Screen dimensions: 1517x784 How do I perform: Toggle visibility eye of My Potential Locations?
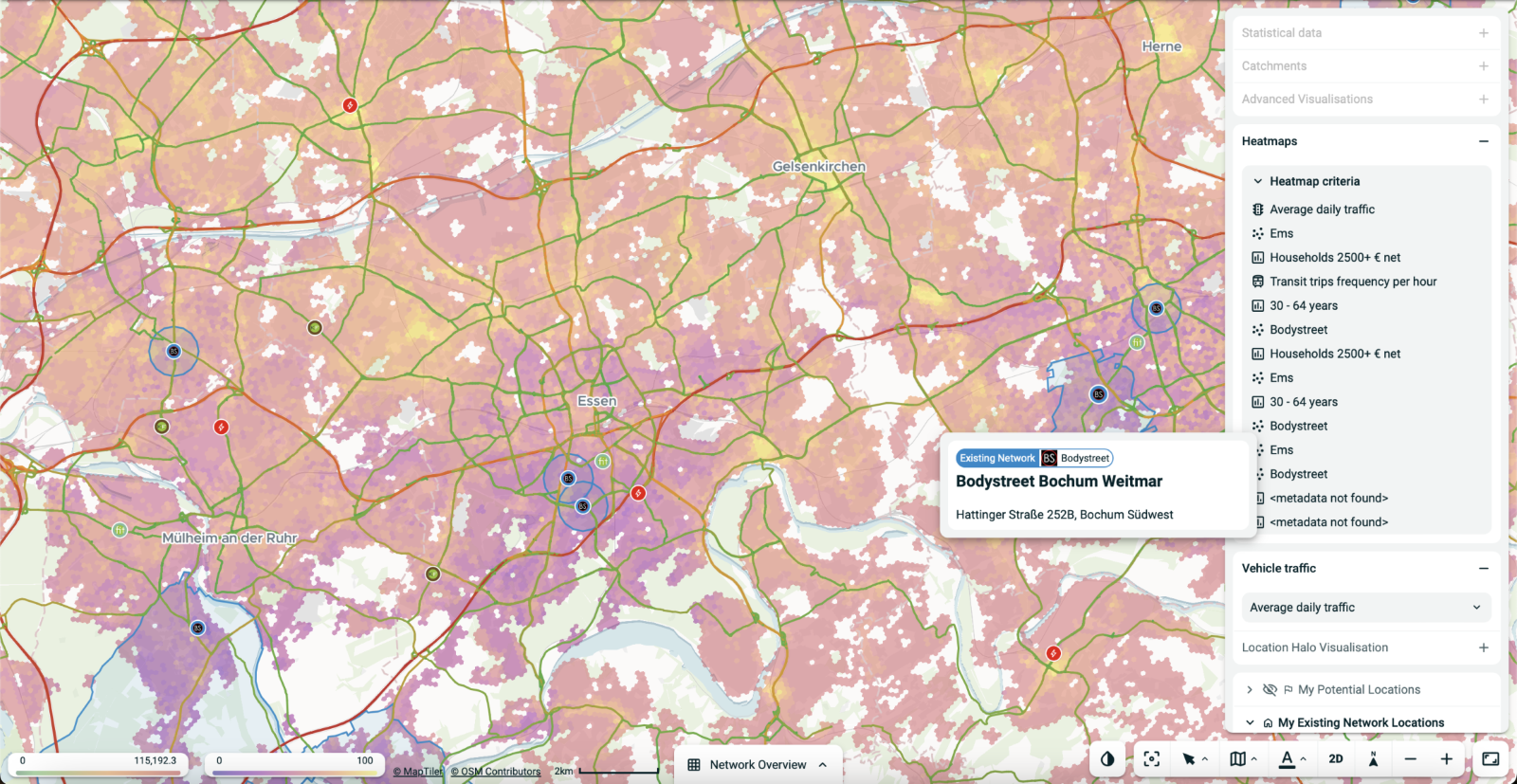pos(1270,690)
